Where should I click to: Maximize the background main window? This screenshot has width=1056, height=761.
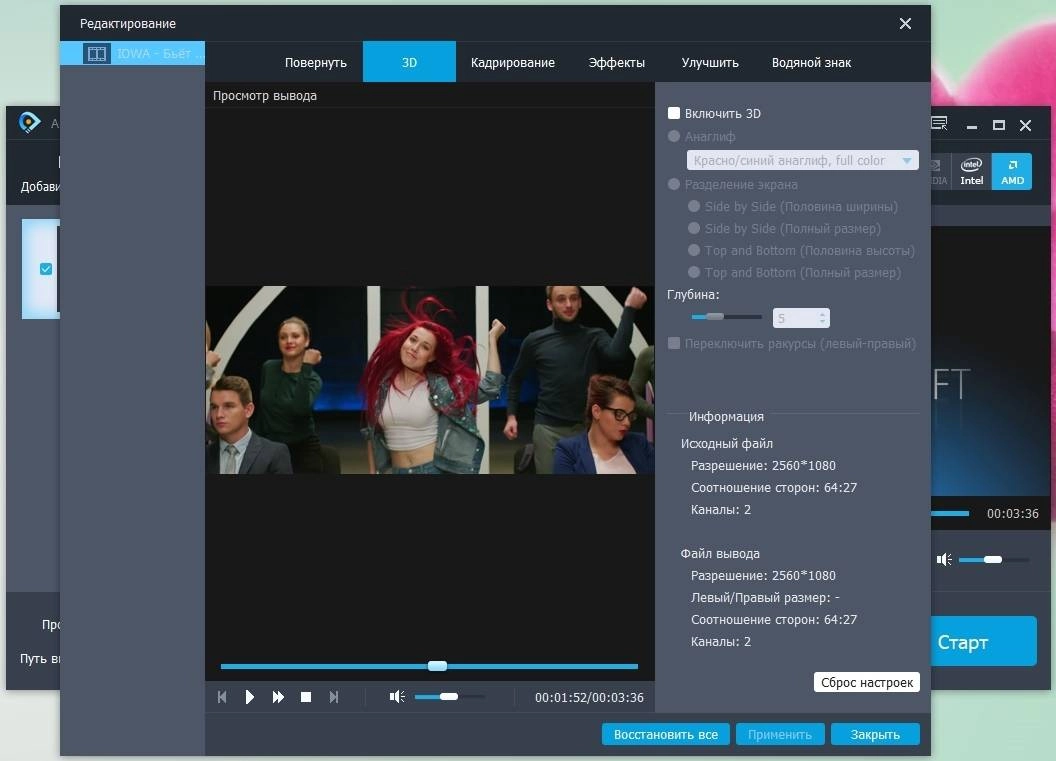point(999,125)
